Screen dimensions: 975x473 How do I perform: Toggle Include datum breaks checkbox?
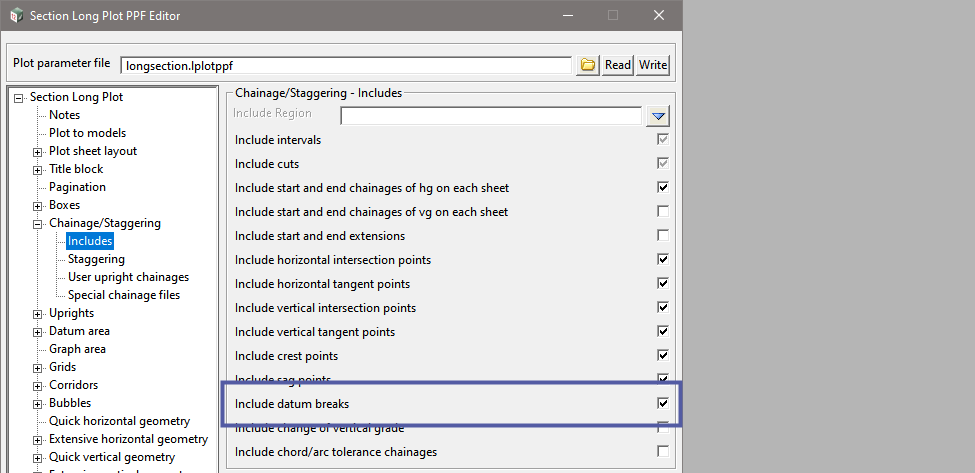662,404
